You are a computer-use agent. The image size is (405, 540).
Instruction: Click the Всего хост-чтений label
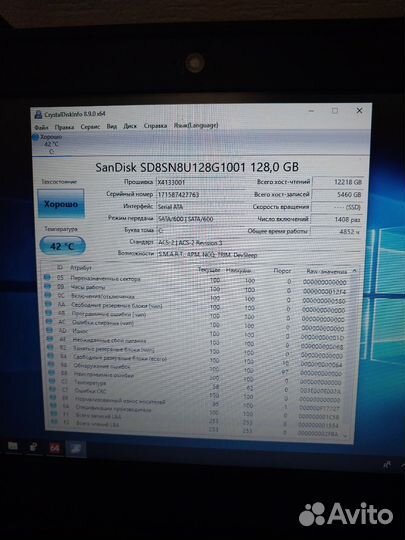(283, 182)
